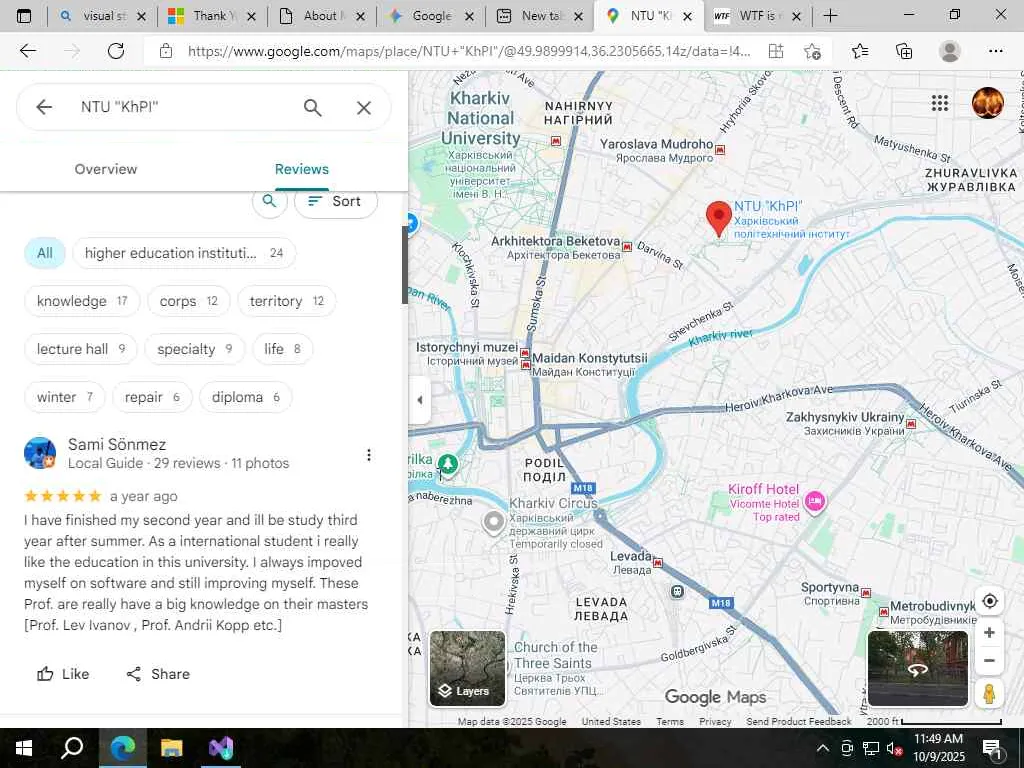
Task: Switch to the Google tab
Action: [432, 16]
